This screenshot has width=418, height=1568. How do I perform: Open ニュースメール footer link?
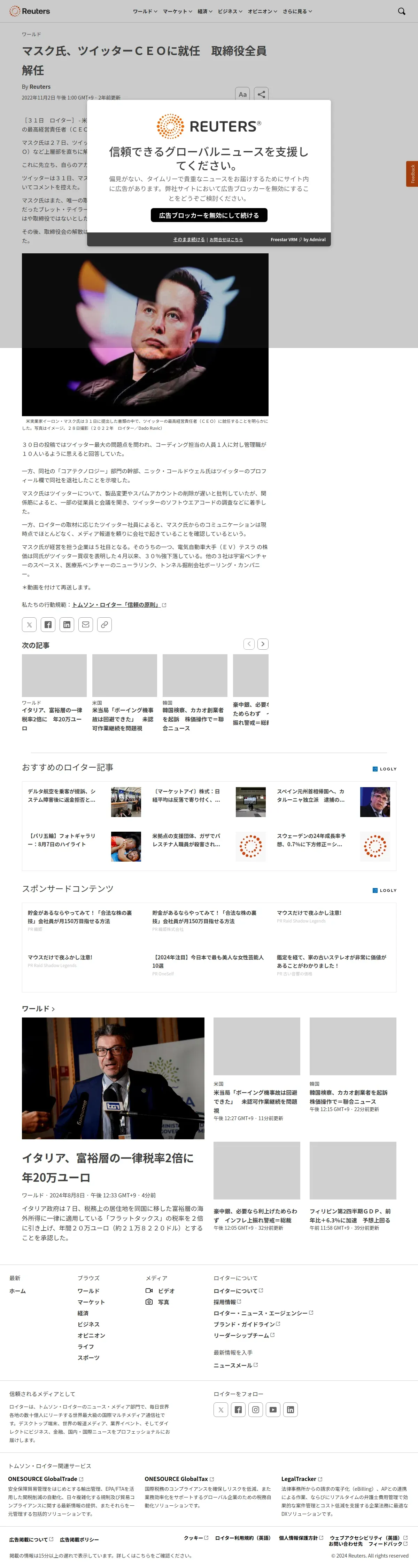(x=236, y=1365)
